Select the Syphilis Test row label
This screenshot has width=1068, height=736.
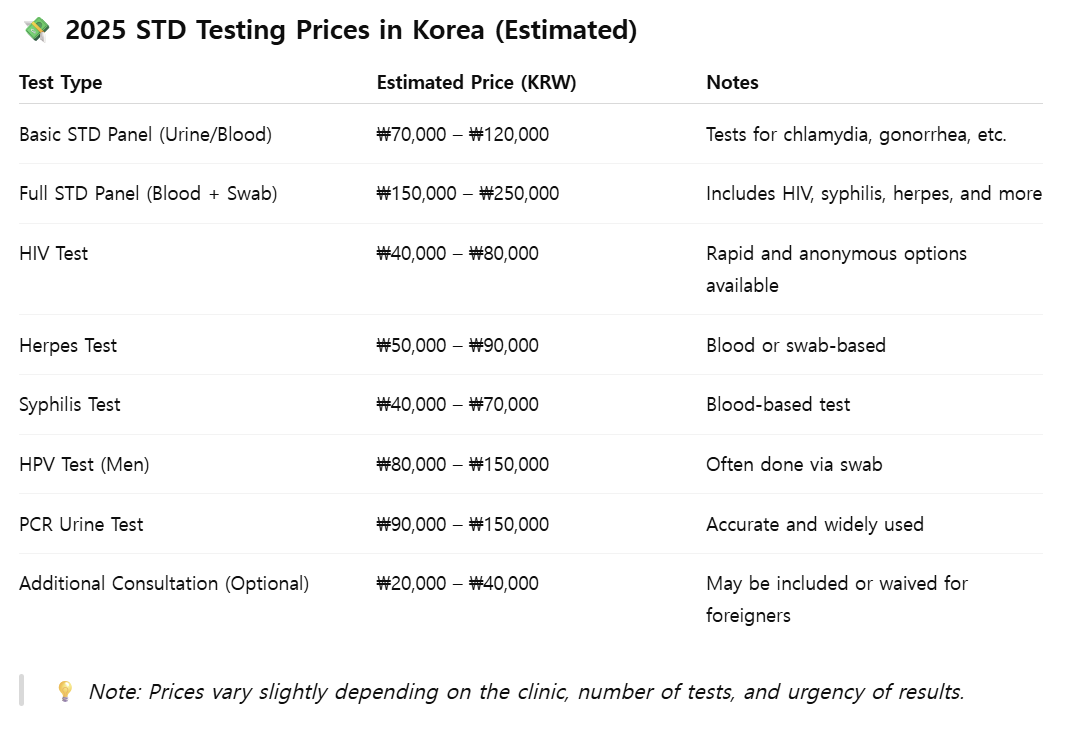point(69,404)
